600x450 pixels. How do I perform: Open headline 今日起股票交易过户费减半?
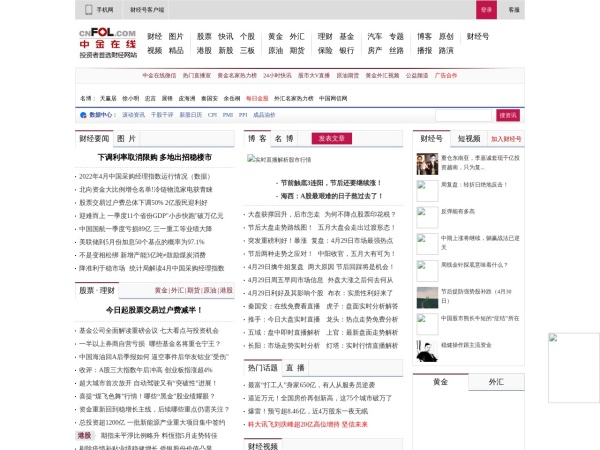pyautogui.click(x=154, y=310)
